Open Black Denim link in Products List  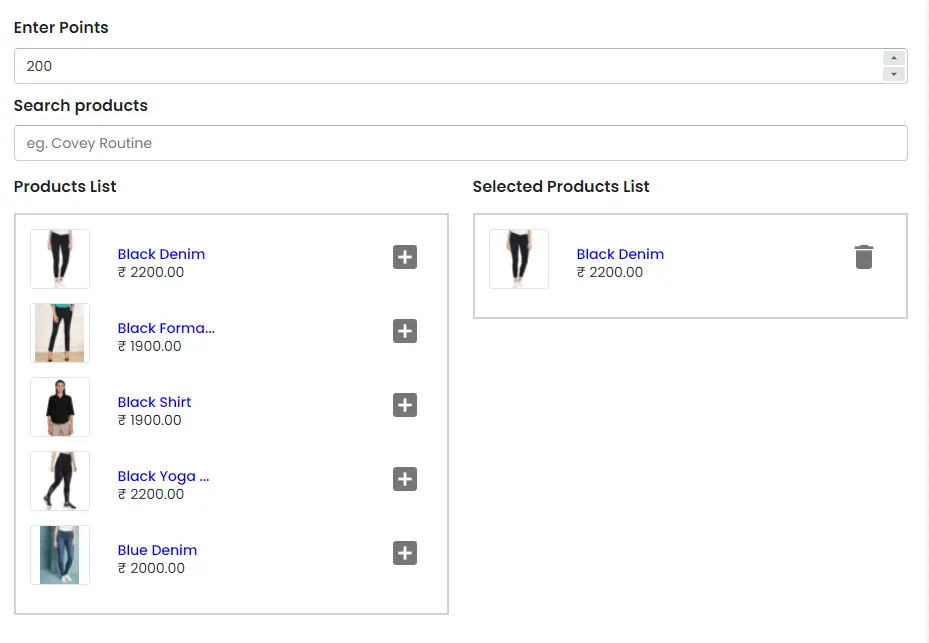click(161, 254)
